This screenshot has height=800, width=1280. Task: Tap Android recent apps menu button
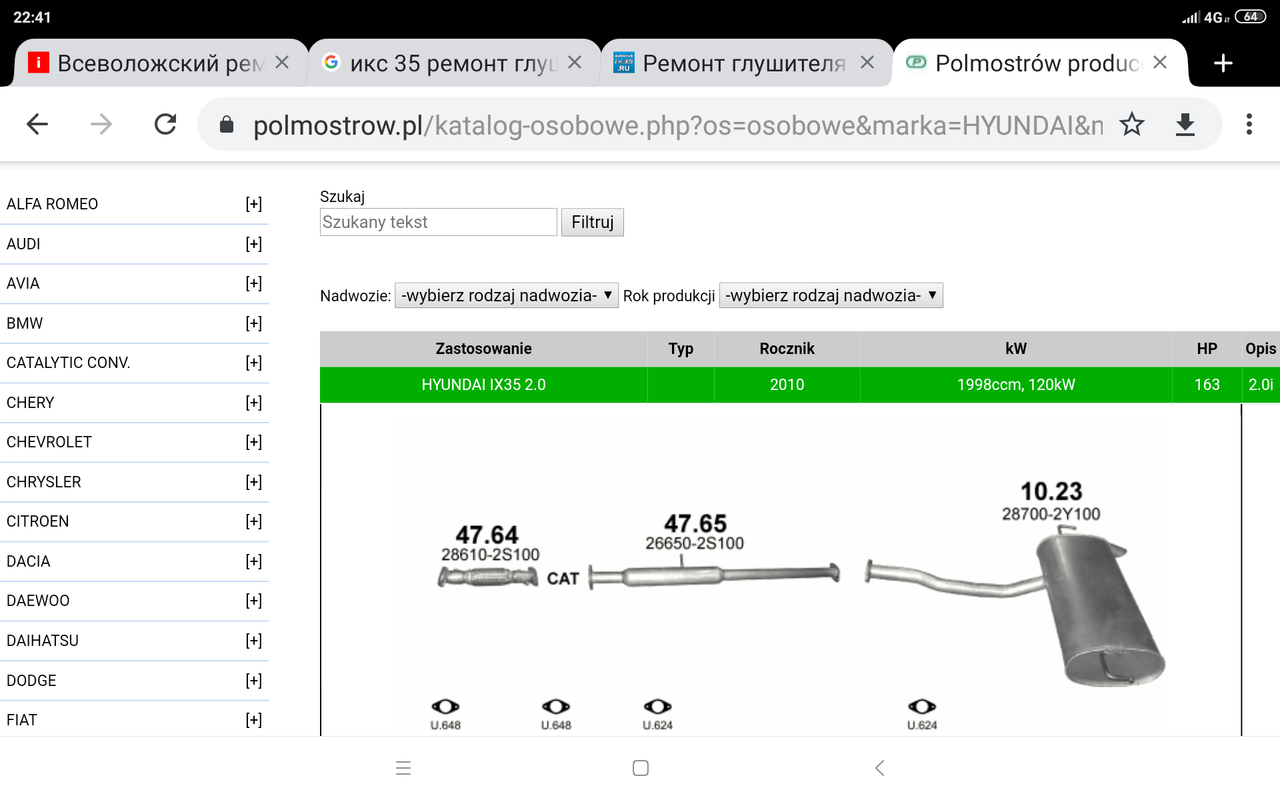click(403, 768)
